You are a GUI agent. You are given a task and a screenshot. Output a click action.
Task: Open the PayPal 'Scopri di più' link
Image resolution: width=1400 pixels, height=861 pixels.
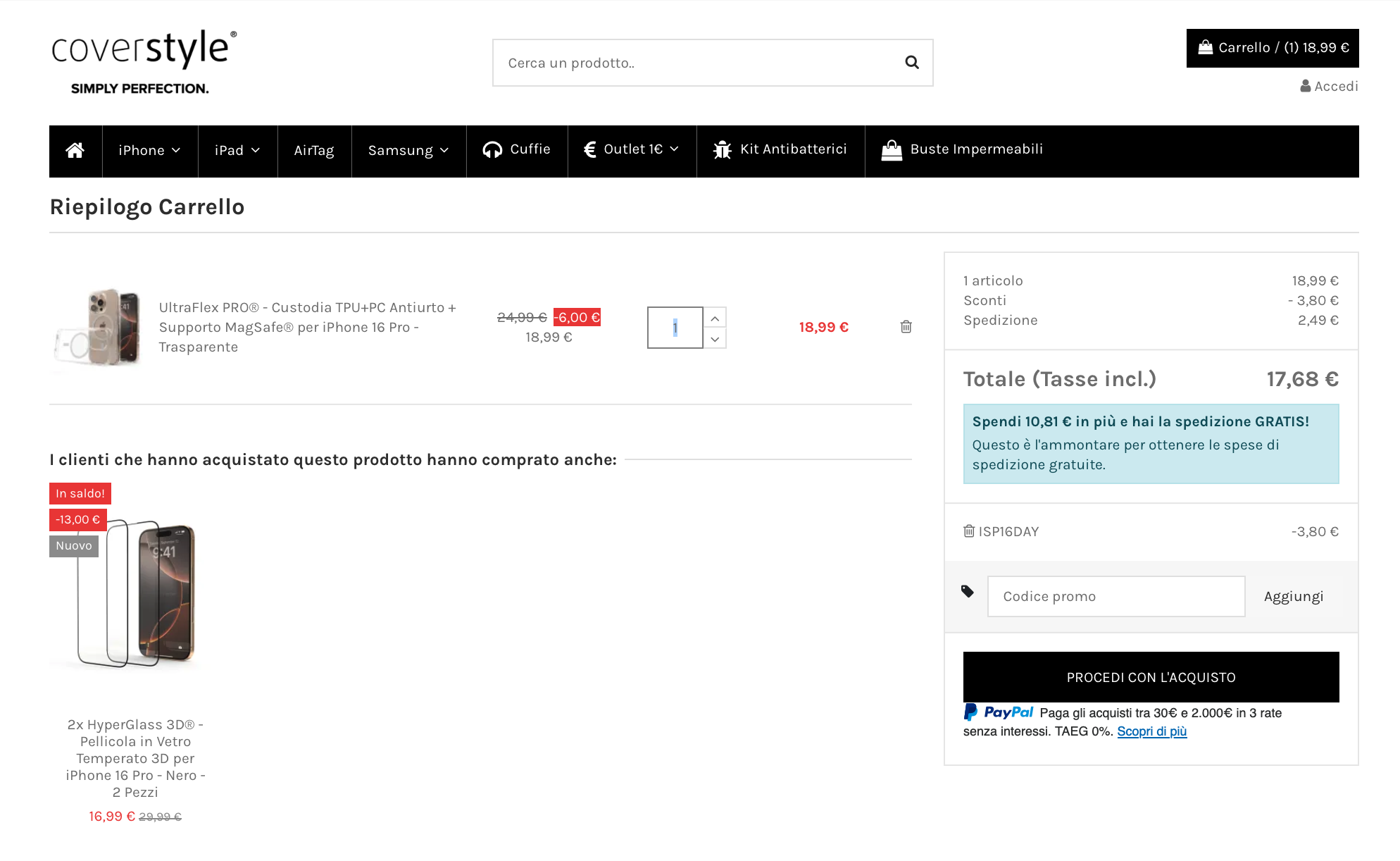pyautogui.click(x=1152, y=731)
